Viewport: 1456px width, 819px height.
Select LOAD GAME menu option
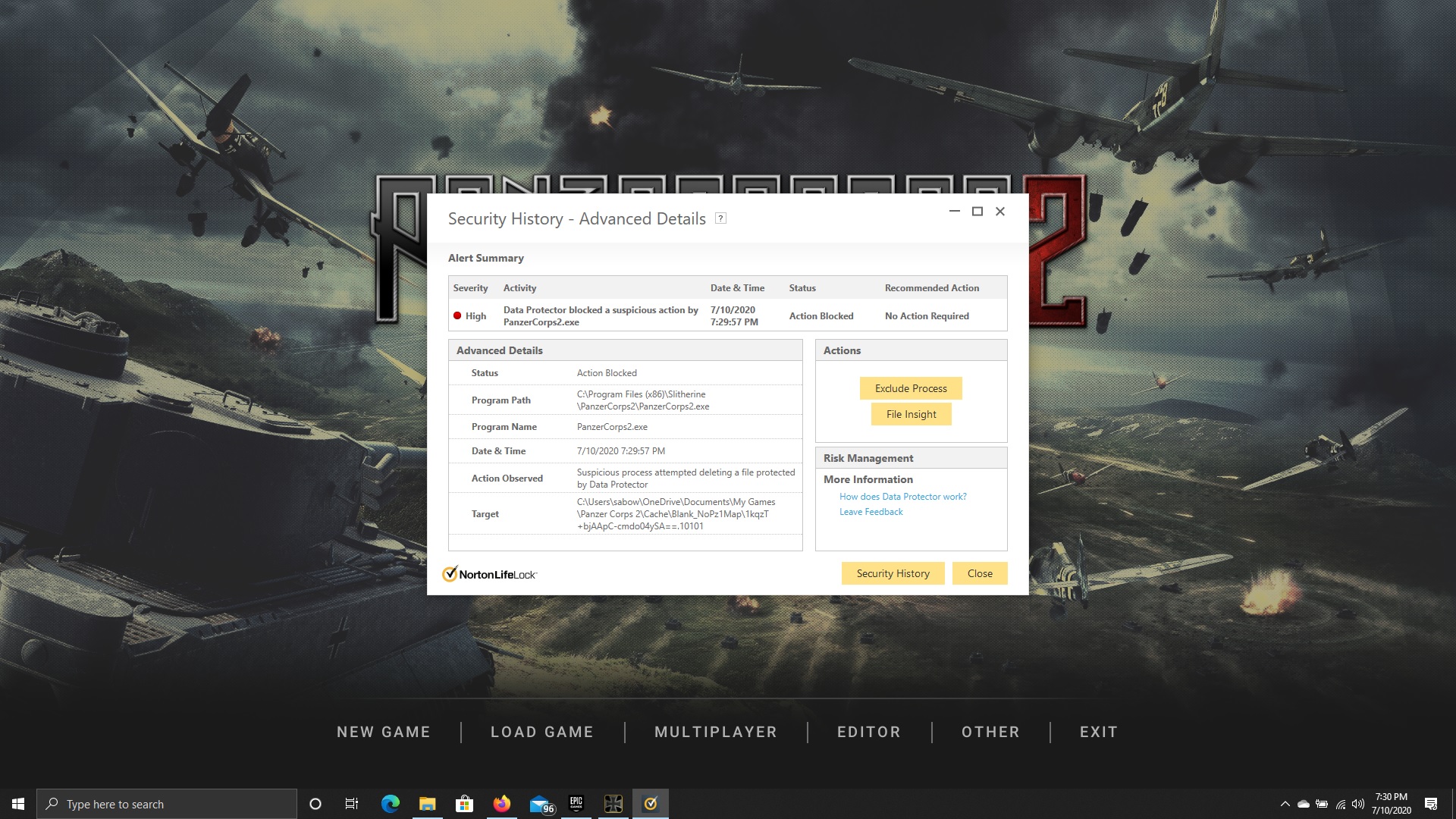coord(541,732)
